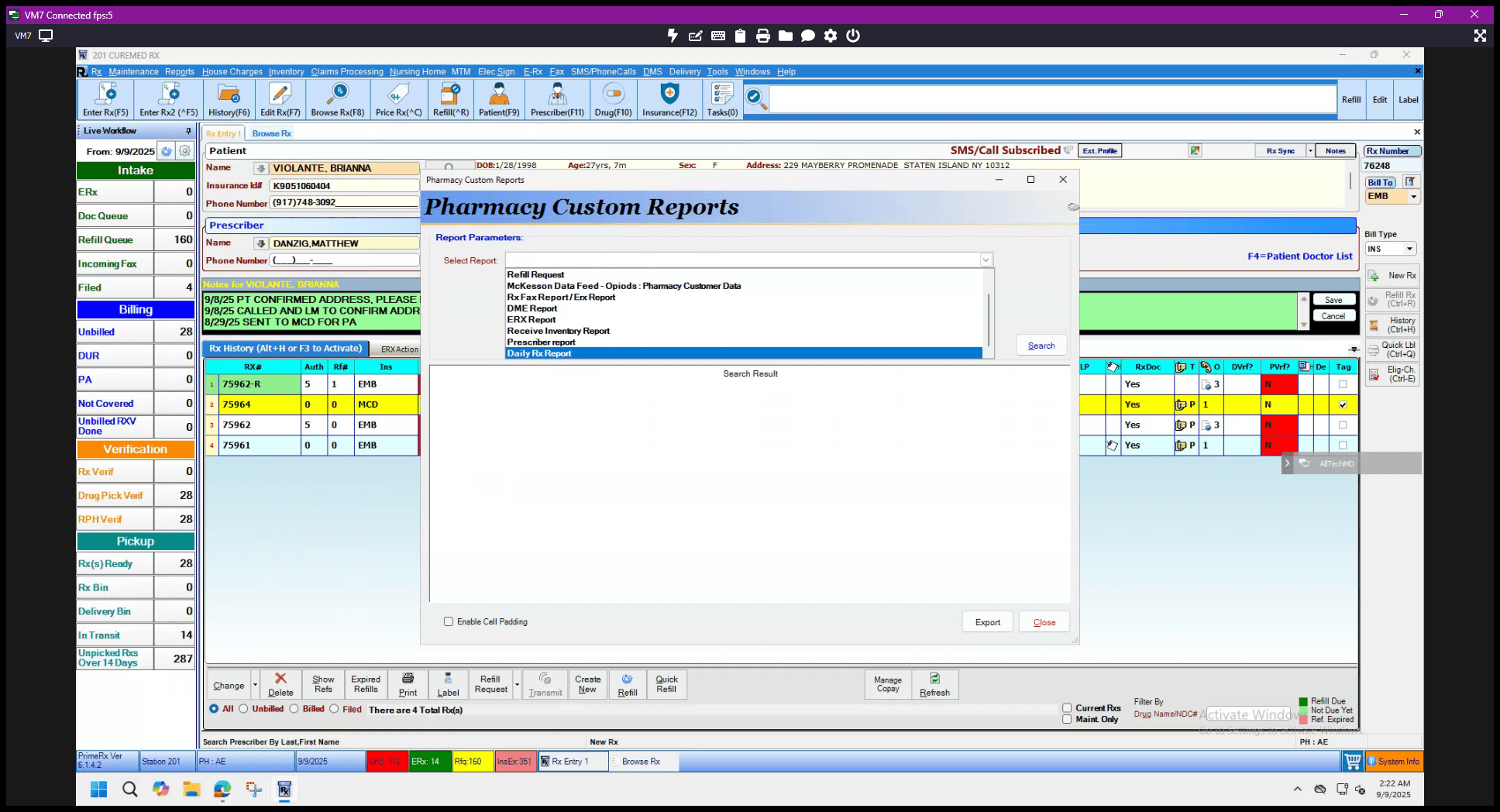Open Drug (F10) toolbar icon
Image resolution: width=1500 pixels, height=812 pixels.
[x=613, y=100]
